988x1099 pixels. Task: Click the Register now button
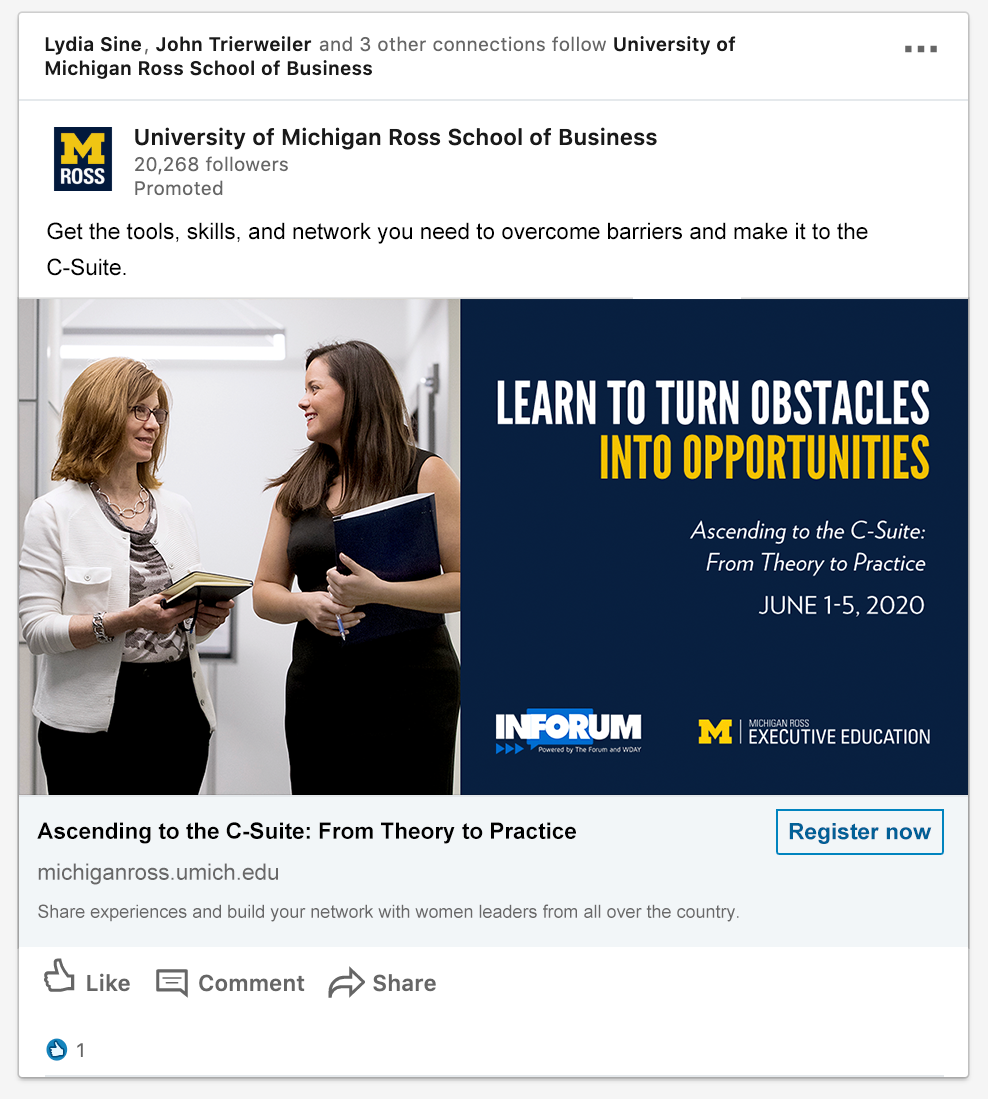point(860,832)
